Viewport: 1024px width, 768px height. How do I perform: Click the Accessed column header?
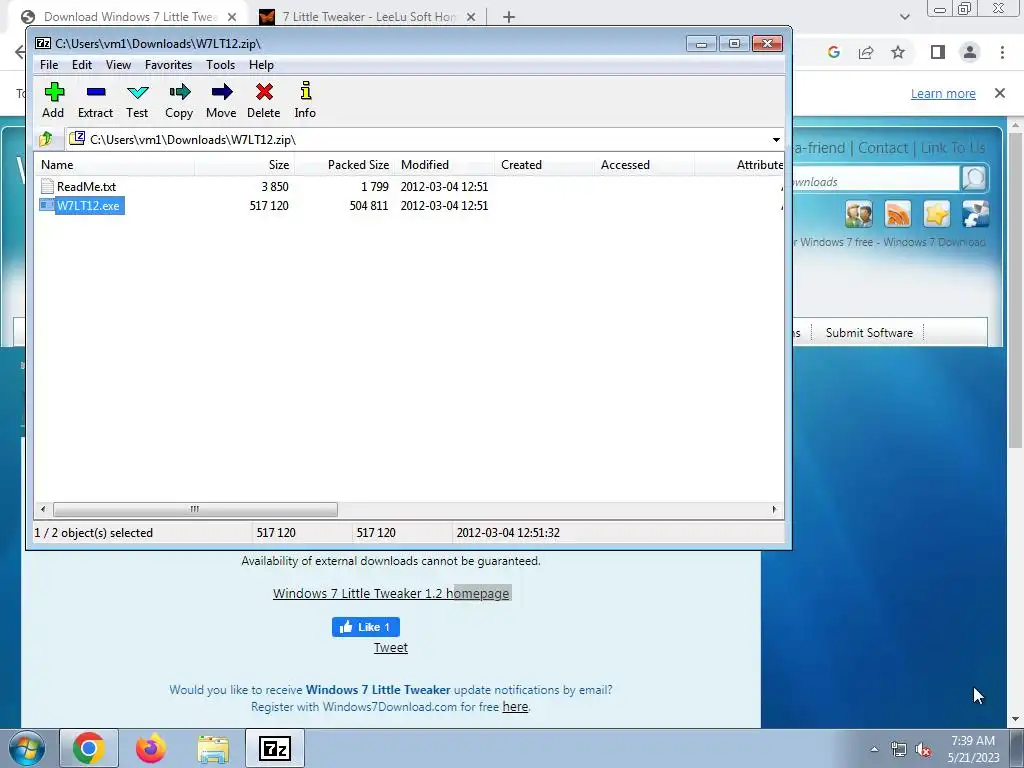click(644, 165)
